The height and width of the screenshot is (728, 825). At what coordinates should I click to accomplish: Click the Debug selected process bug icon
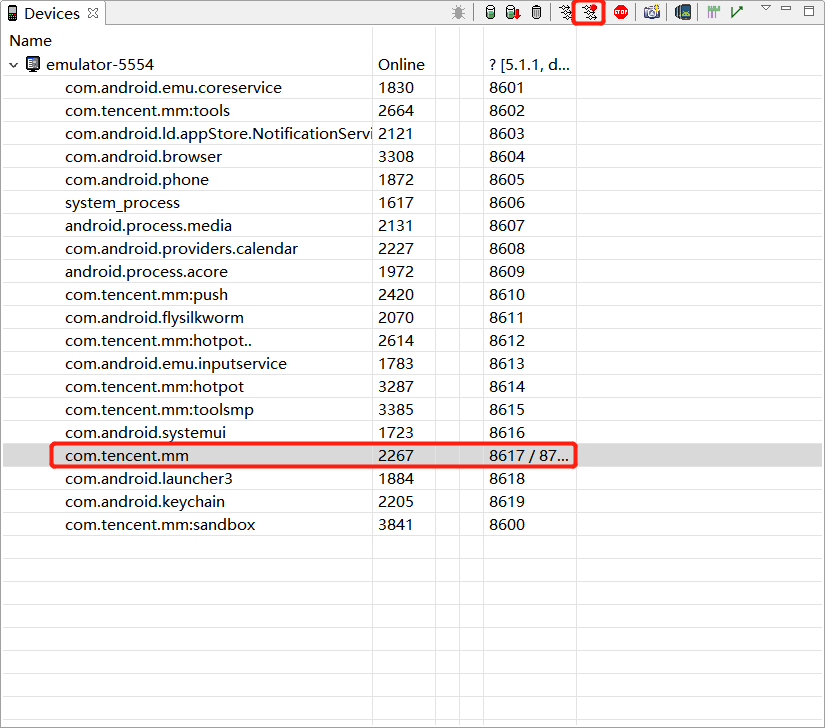(458, 13)
